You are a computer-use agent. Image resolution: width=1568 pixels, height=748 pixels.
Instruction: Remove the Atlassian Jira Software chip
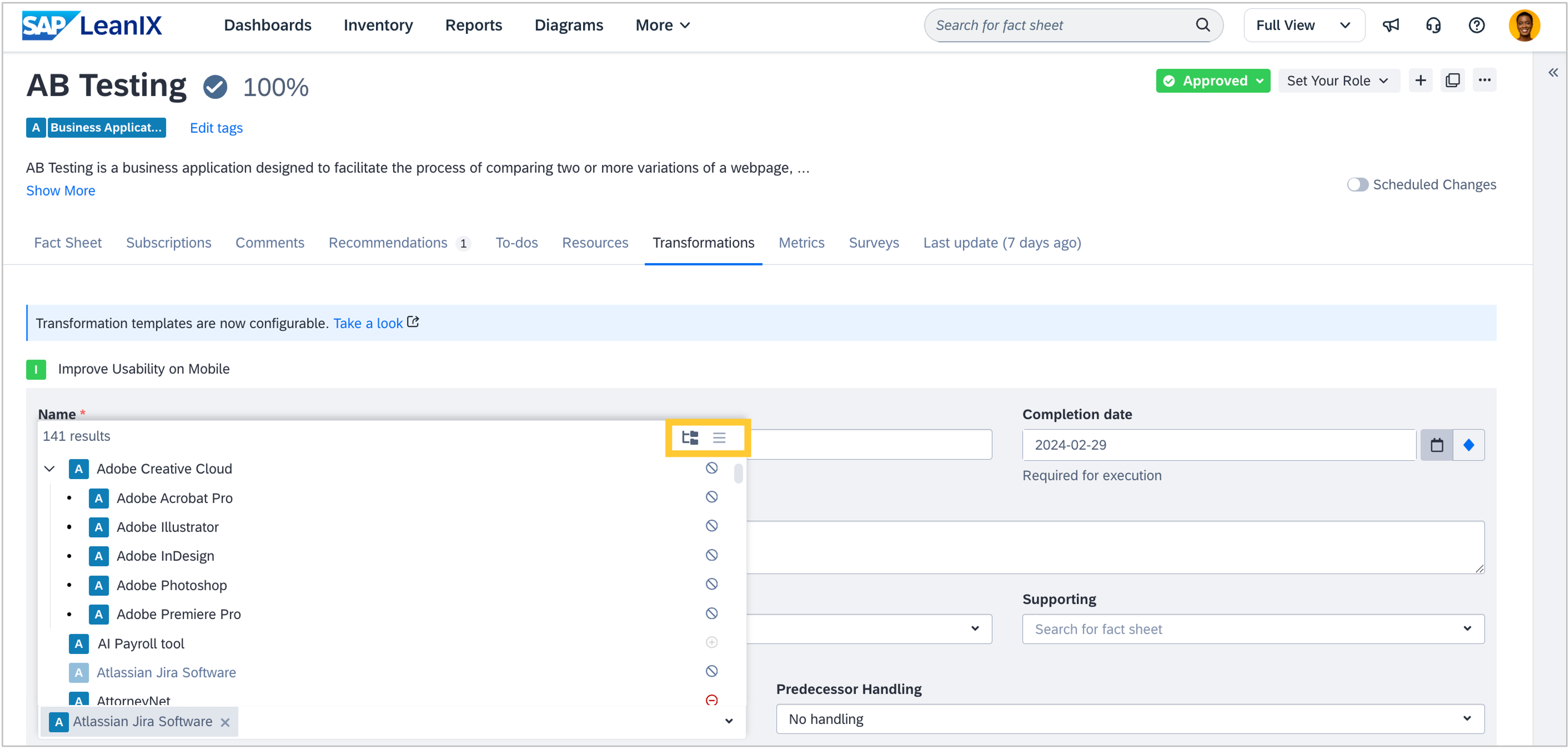coord(225,722)
